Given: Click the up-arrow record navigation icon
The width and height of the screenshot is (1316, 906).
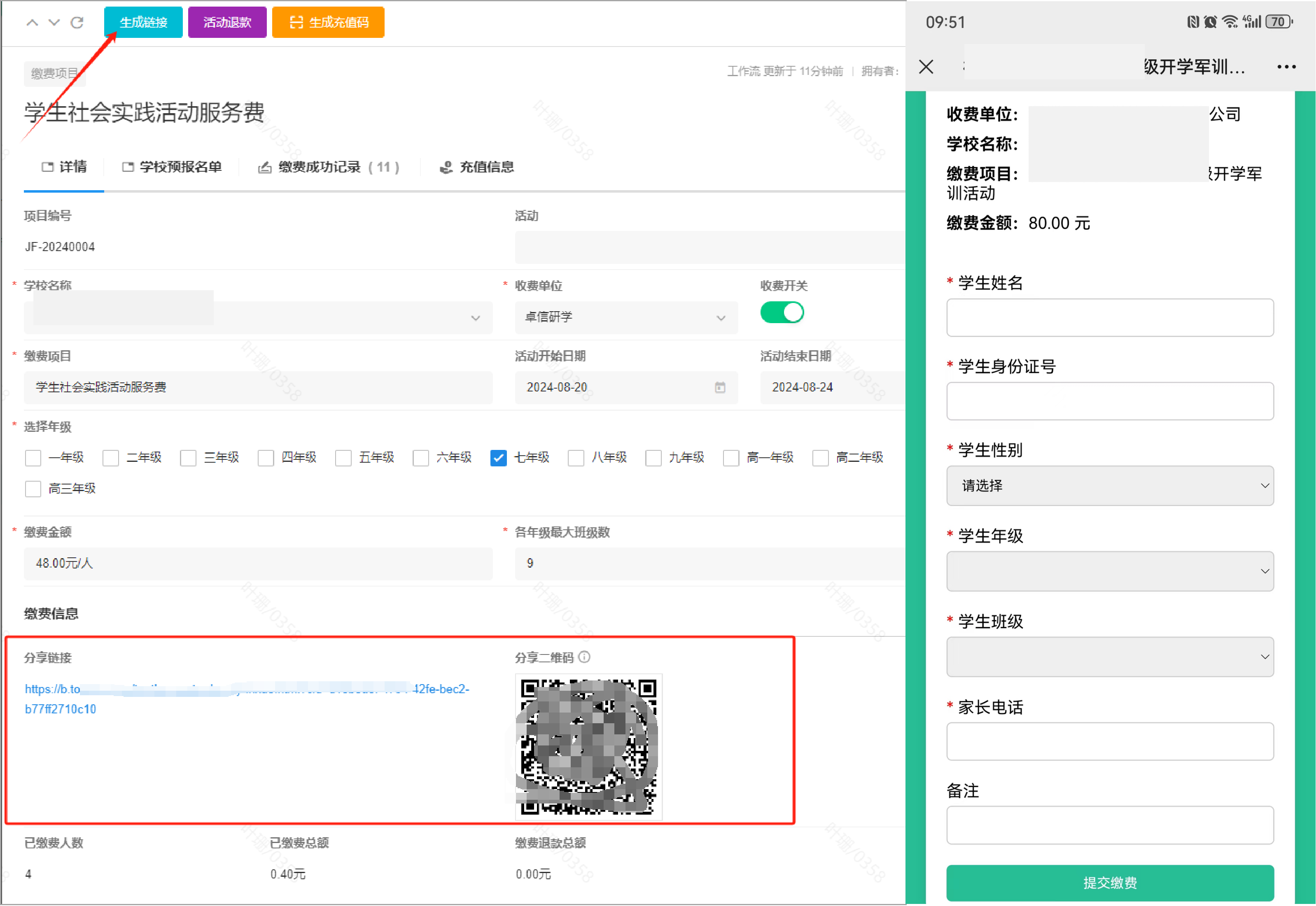Looking at the screenshot, I should point(33,23).
